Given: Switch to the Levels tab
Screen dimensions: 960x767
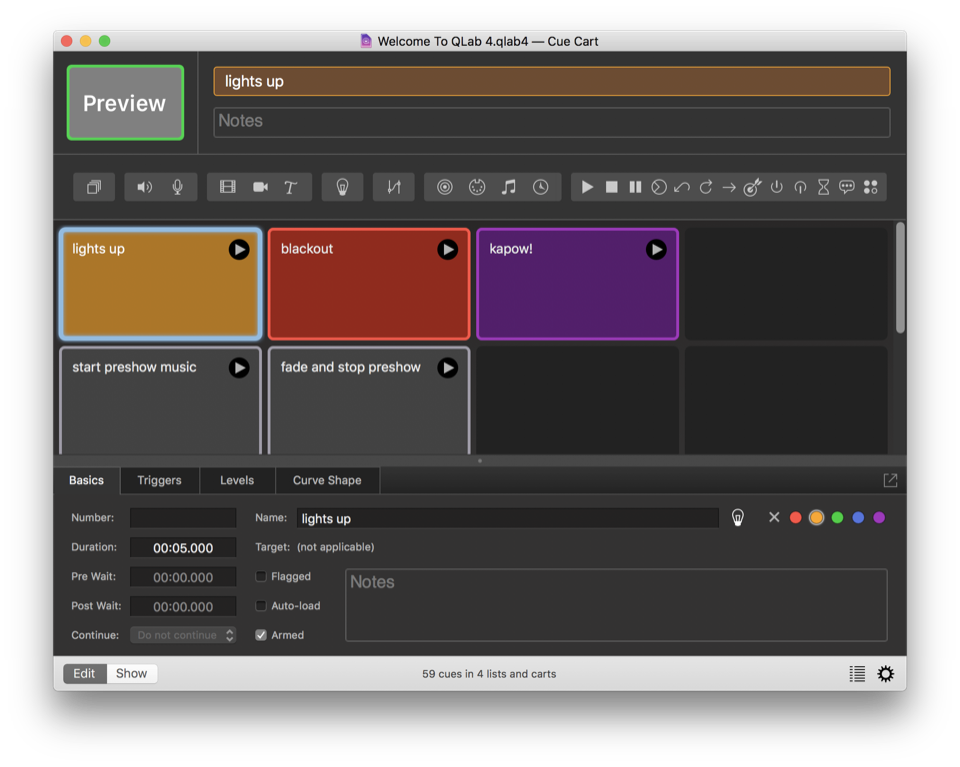Looking at the screenshot, I should pos(237,480).
